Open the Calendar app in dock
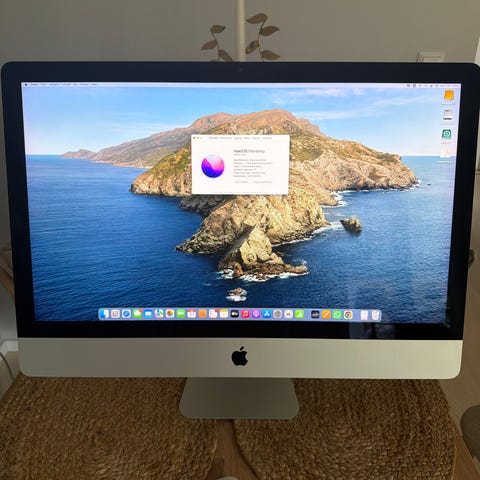 [191, 314]
